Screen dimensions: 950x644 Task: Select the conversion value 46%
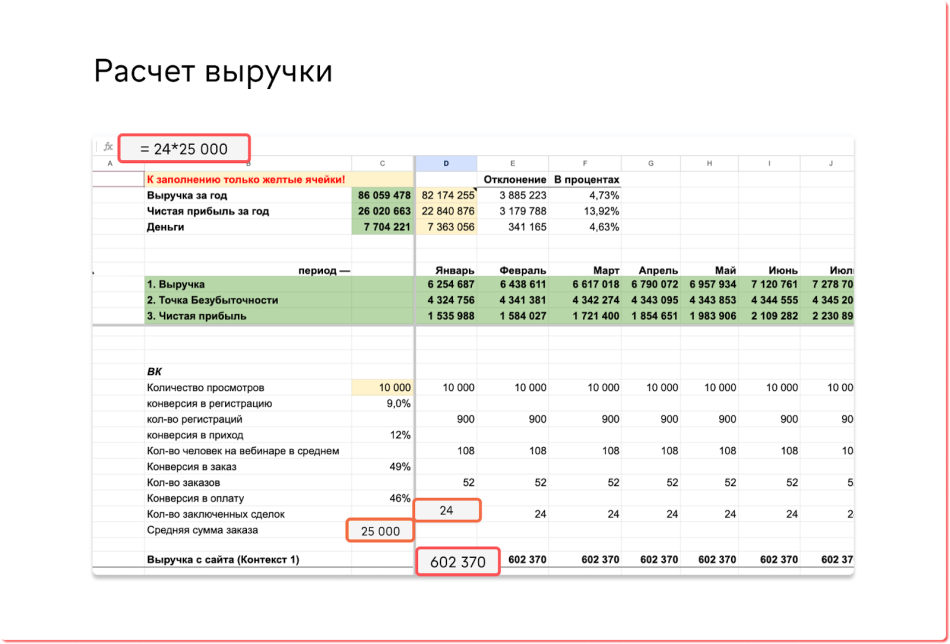pyautogui.click(x=401, y=499)
